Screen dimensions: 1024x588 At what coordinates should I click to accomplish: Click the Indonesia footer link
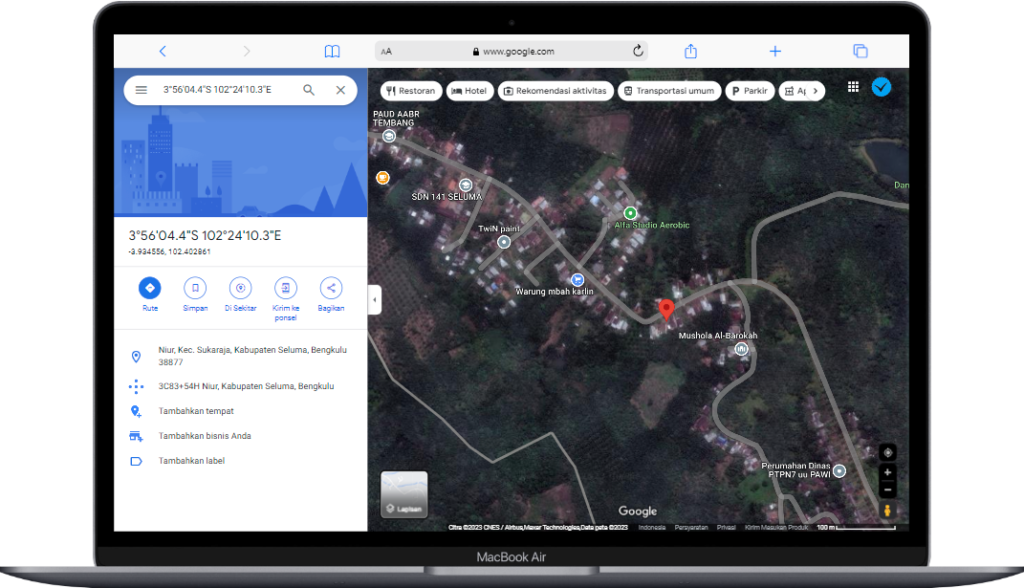tap(652, 527)
